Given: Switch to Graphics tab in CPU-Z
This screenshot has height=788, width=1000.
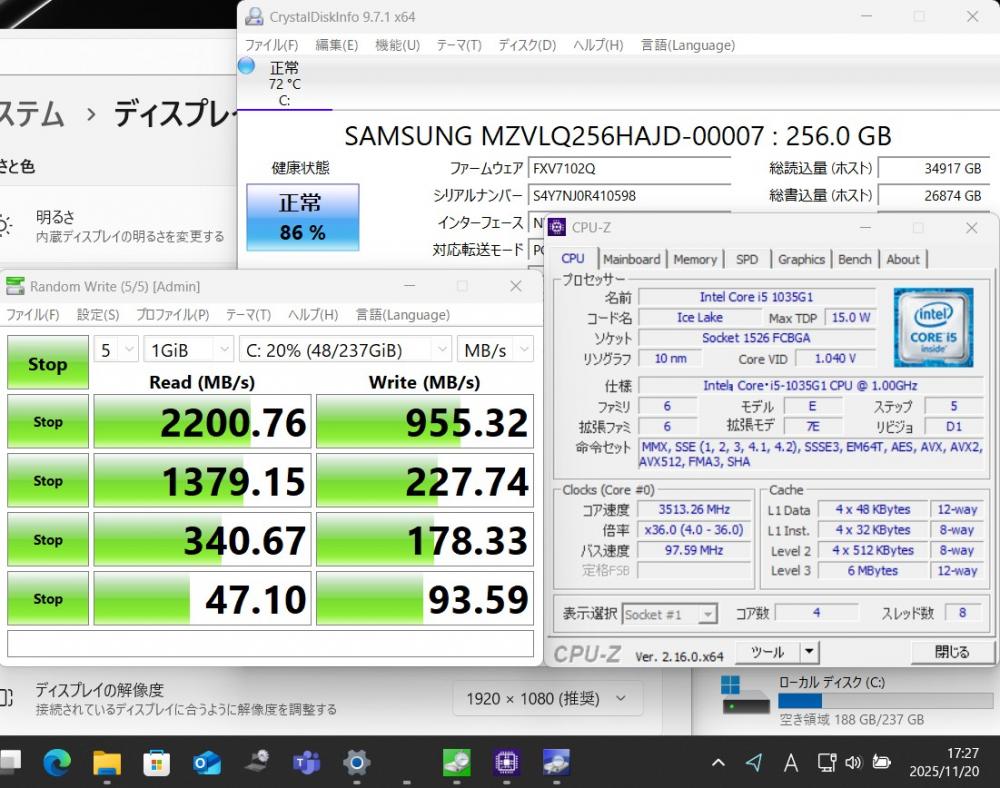Looking at the screenshot, I should [801, 259].
